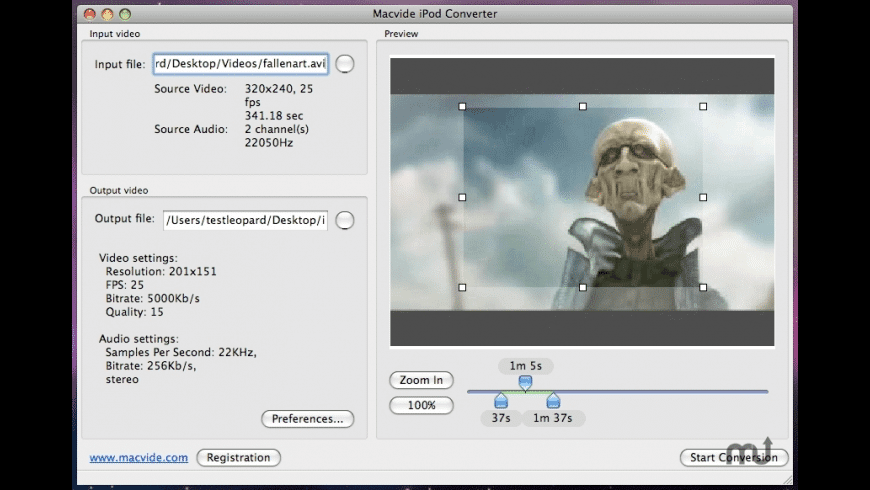The width and height of the screenshot is (870, 490).
Task: Click the '341.18 sec' duration text
Action: tap(274, 116)
